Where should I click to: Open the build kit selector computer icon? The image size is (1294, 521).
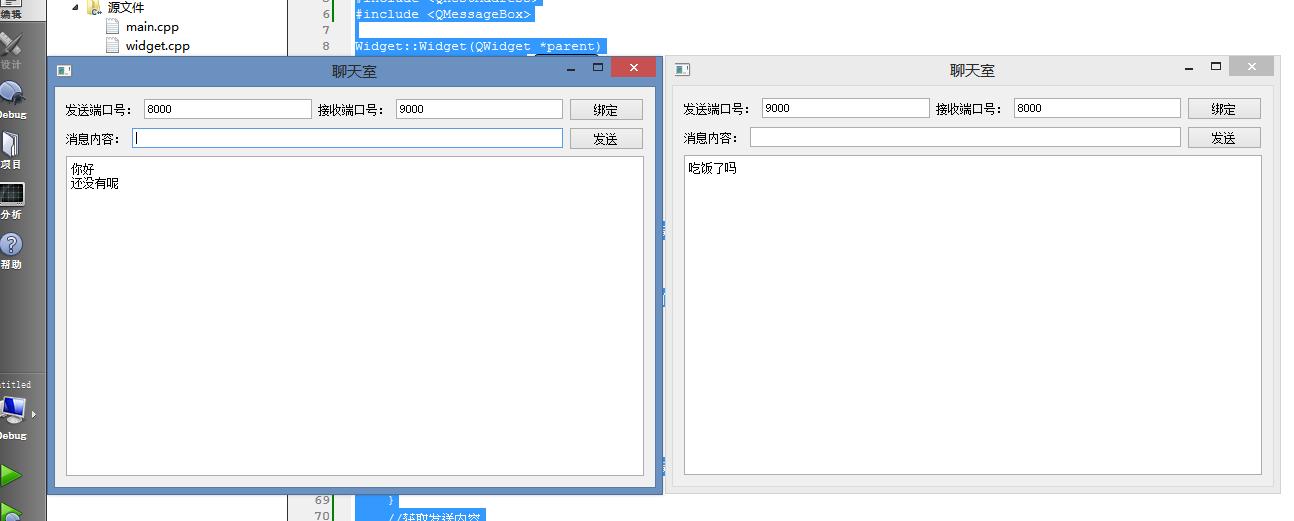pos(13,409)
